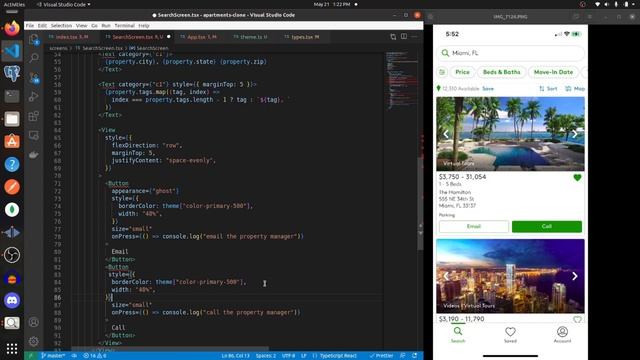
Task: Open the Account tab in bottom navigation
Action: (562, 335)
